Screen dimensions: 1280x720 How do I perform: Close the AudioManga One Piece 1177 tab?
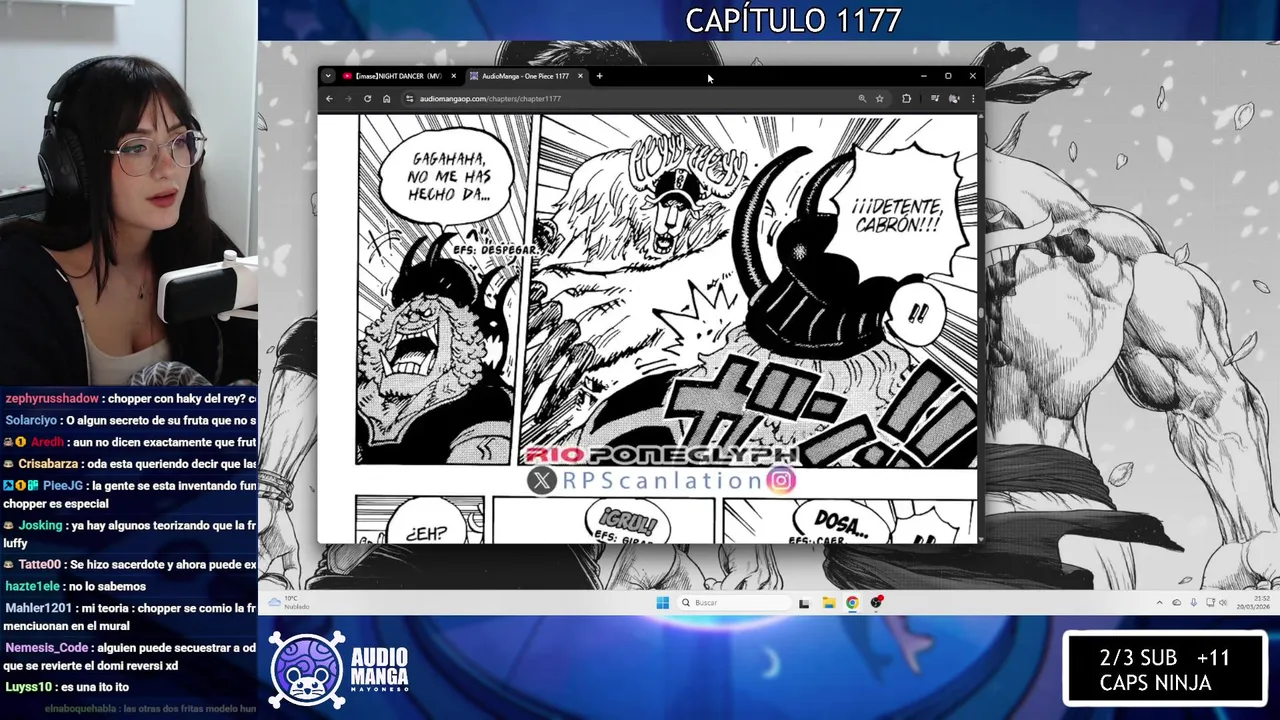pos(580,76)
